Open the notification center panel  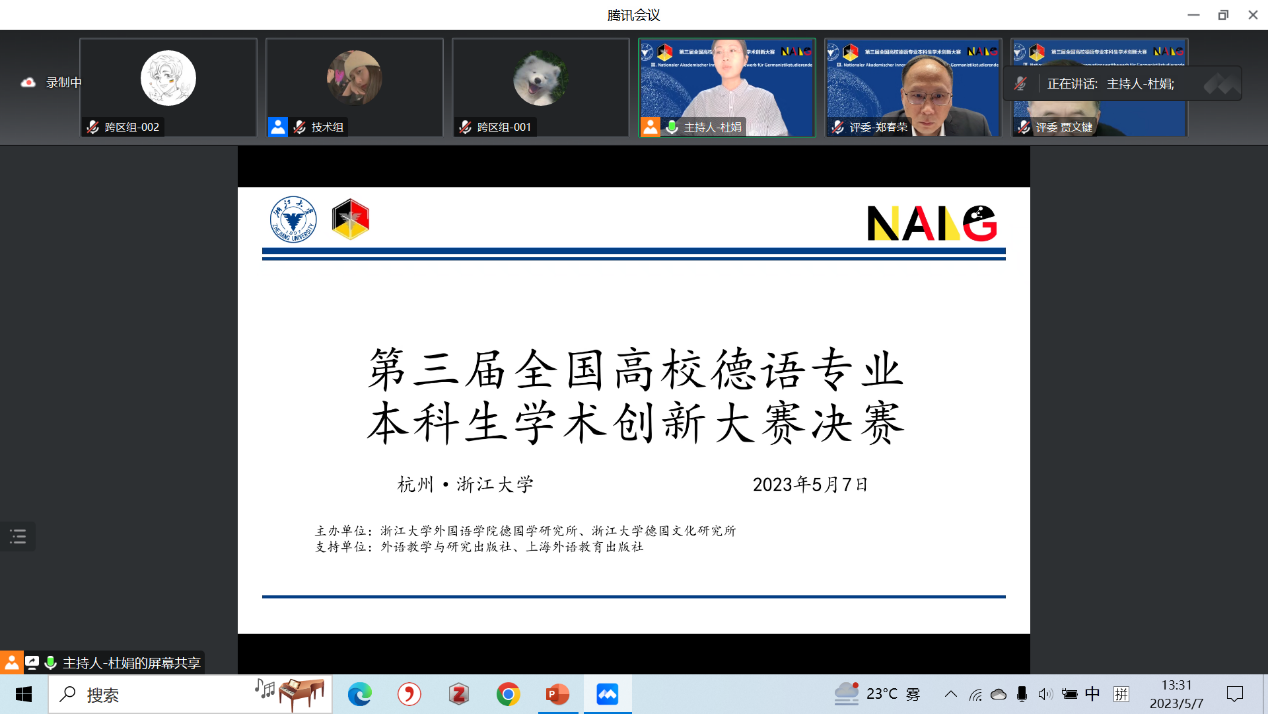coord(1235,694)
